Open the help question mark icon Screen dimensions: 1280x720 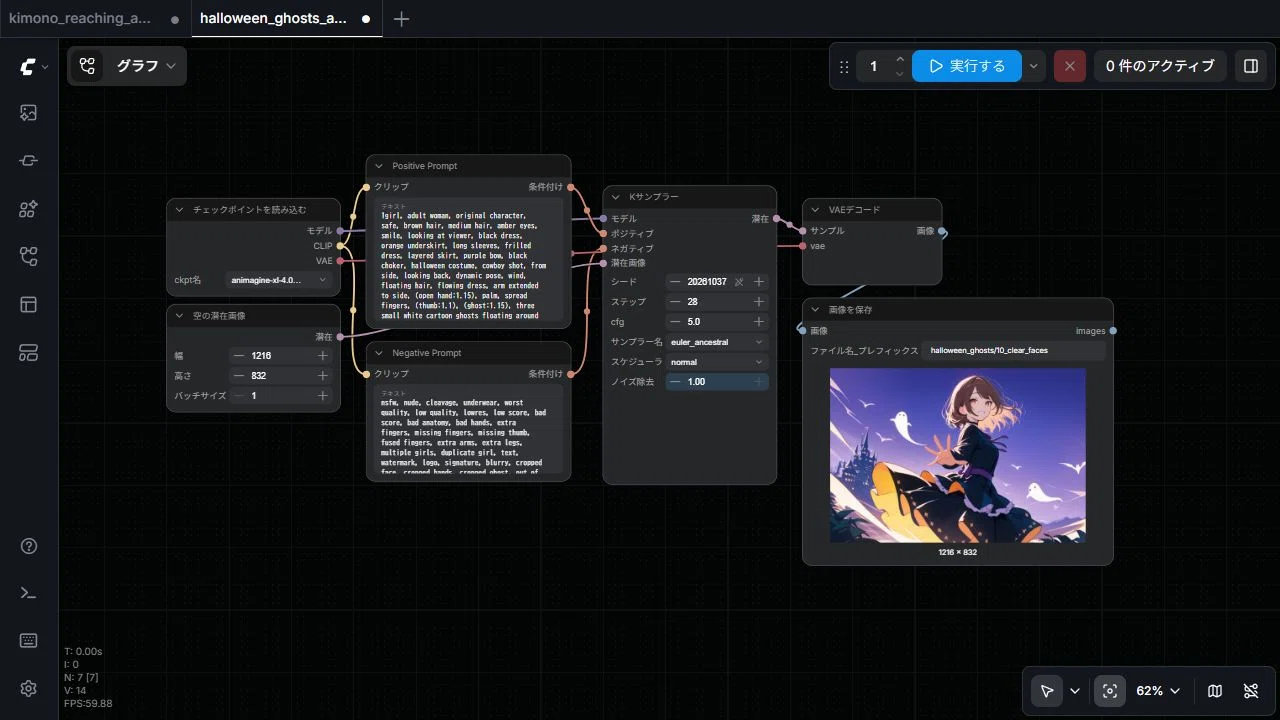(x=29, y=546)
